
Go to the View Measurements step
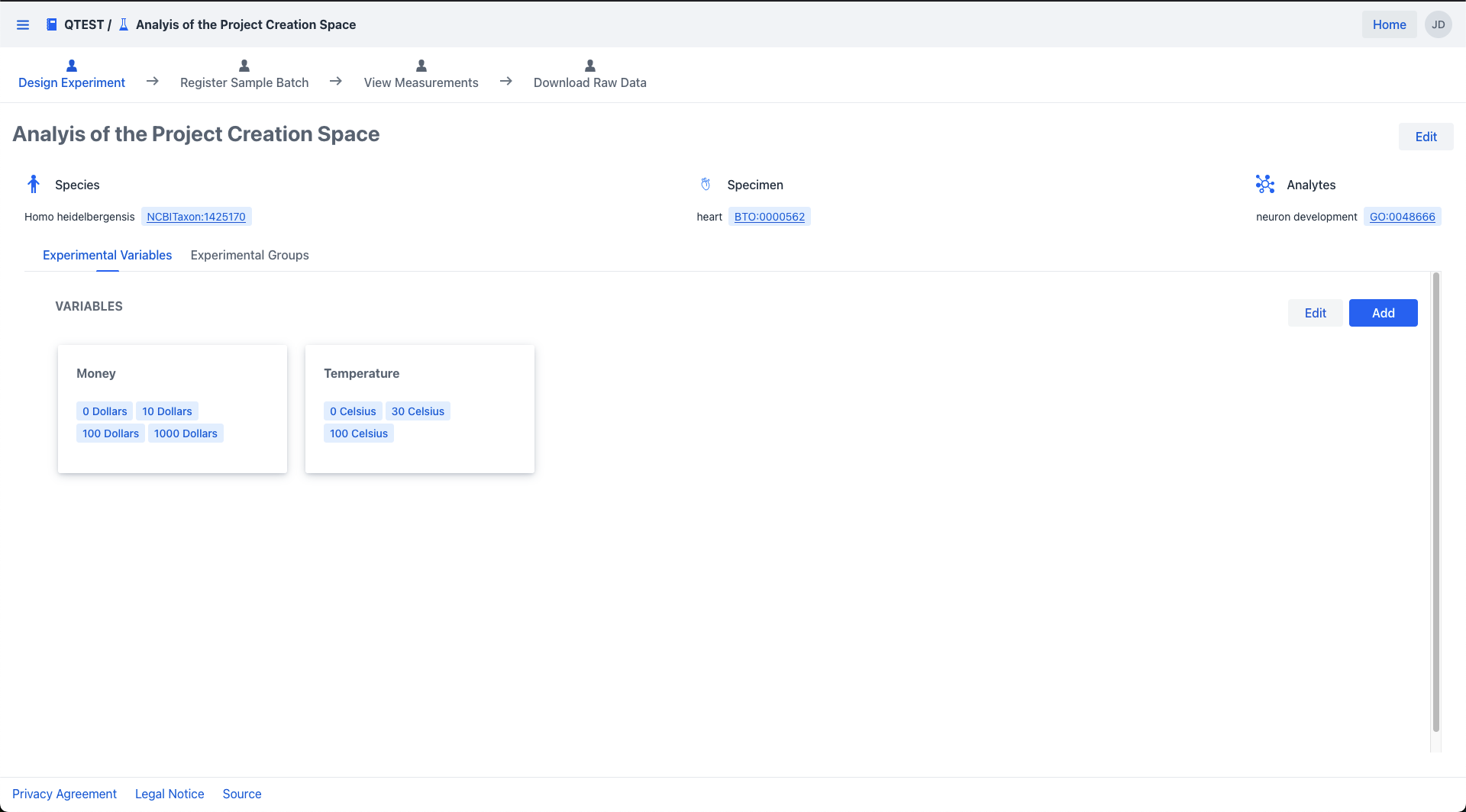coord(421,82)
